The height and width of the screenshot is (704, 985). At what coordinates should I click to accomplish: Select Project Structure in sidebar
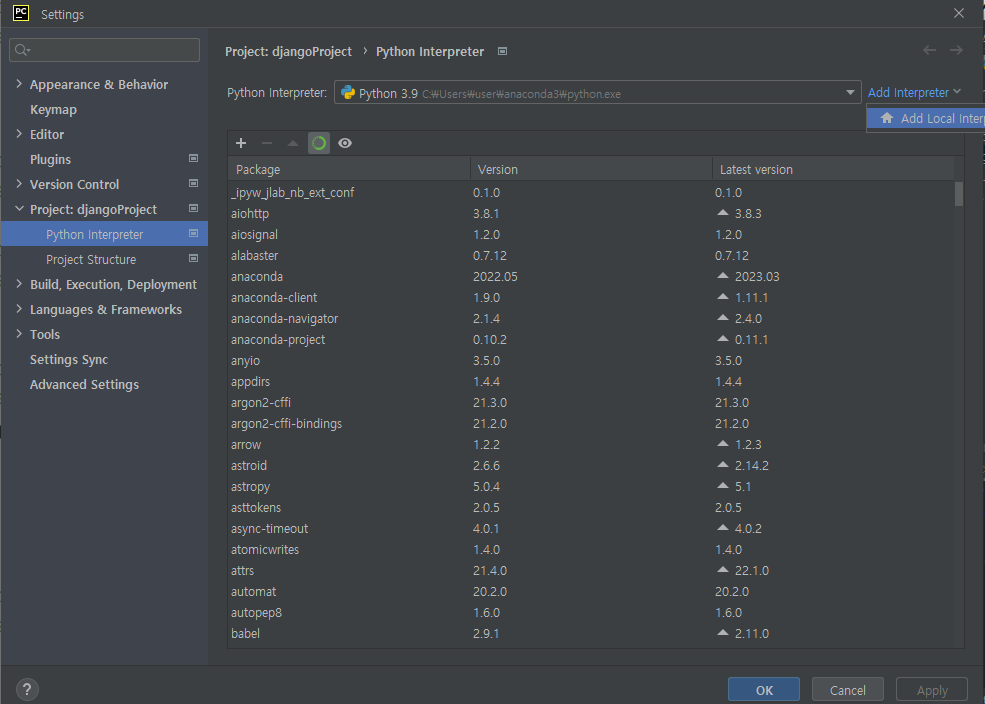click(91, 259)
